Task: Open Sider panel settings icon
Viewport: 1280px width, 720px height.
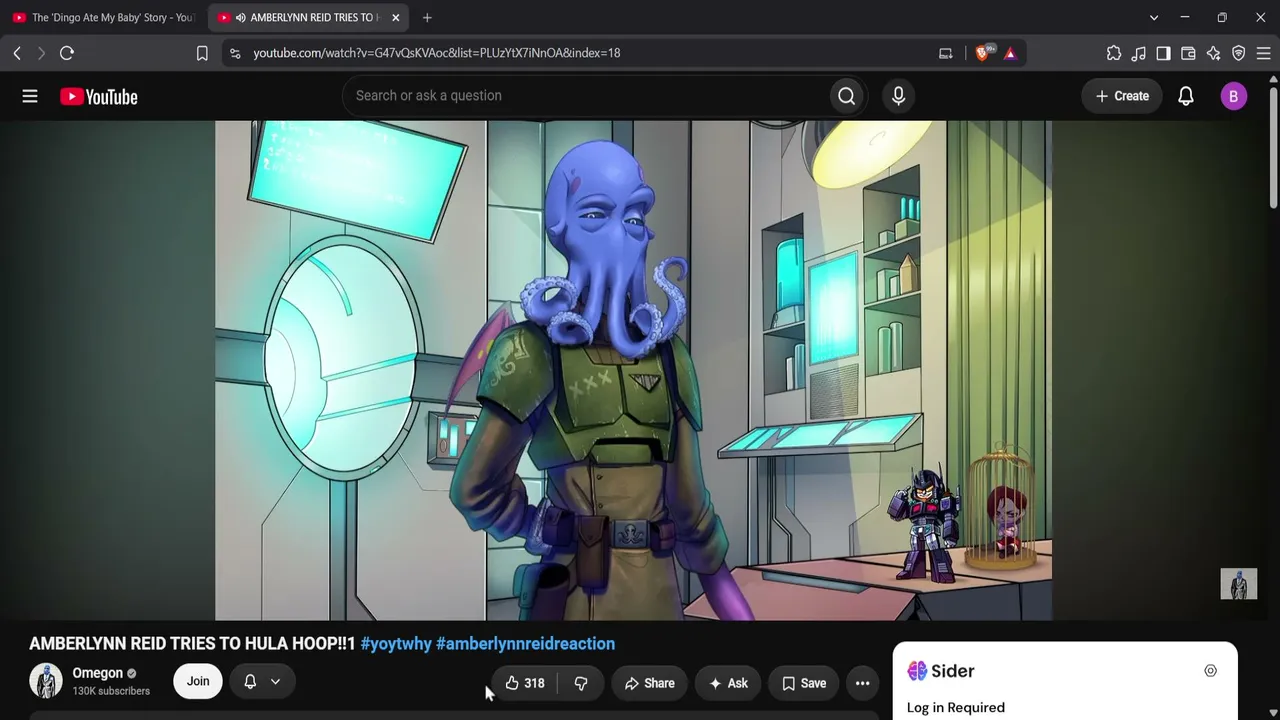Action: pyautogui.click(x=1210, y=671)
